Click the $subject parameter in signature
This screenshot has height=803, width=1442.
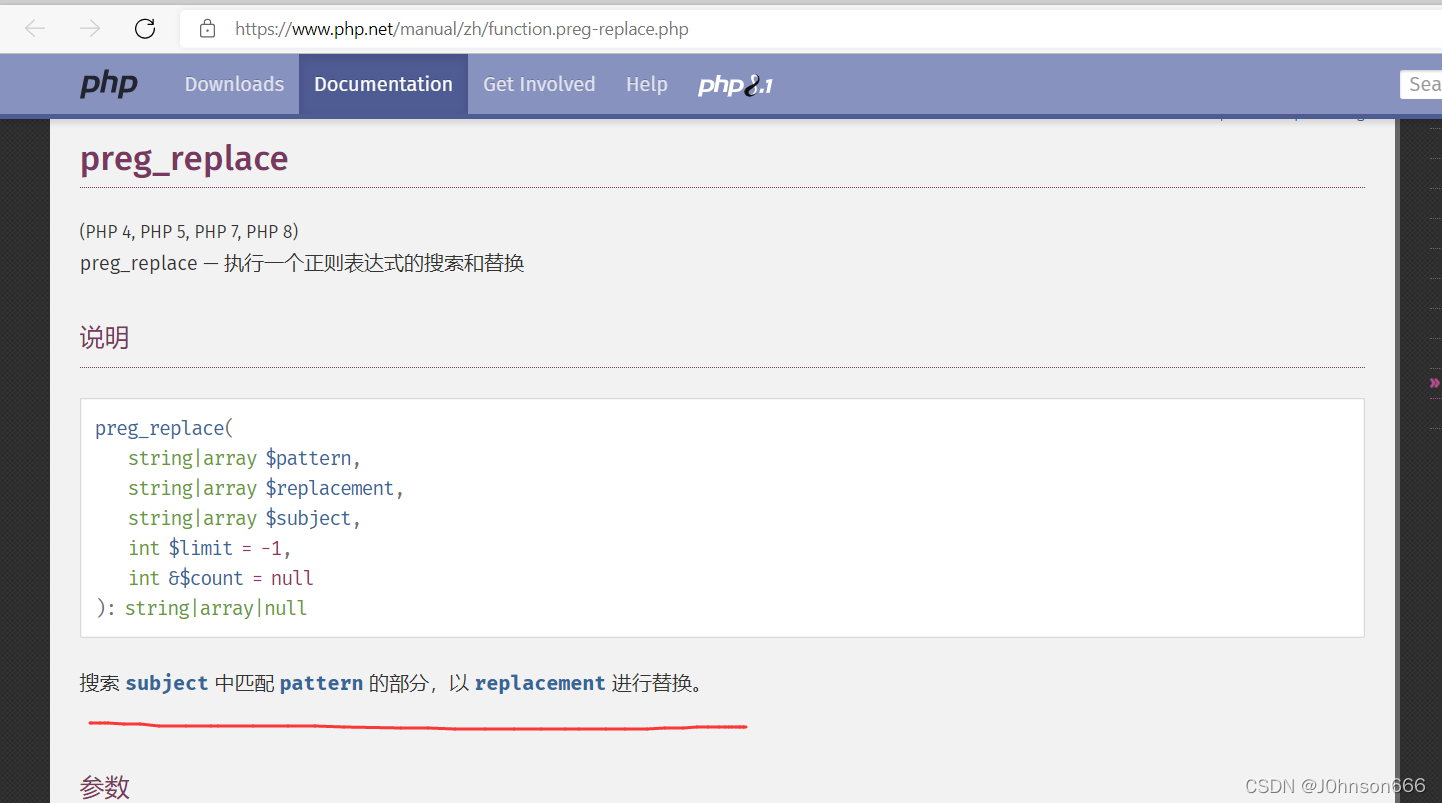[x=308, y=518]
